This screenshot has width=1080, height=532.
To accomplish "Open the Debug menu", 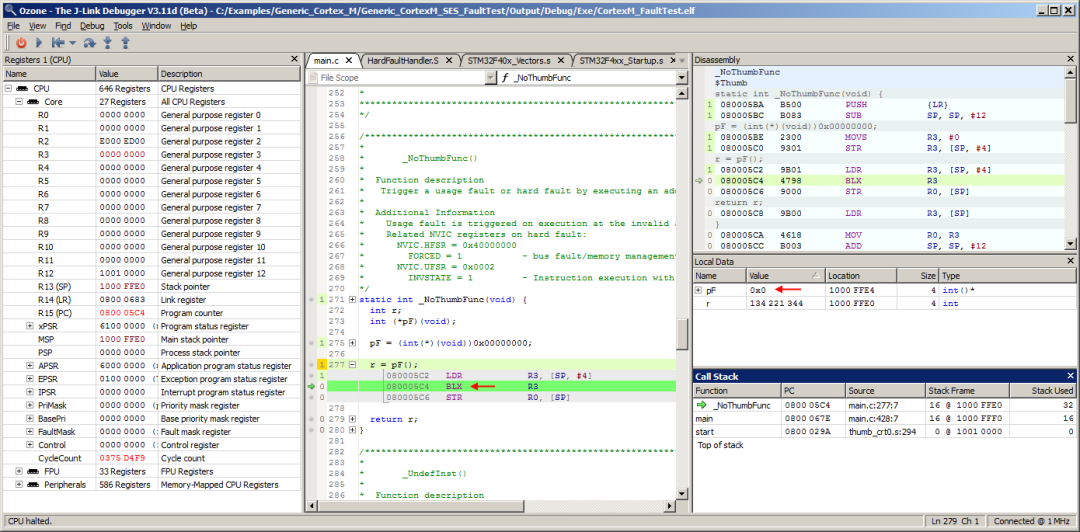I will 91,25.
